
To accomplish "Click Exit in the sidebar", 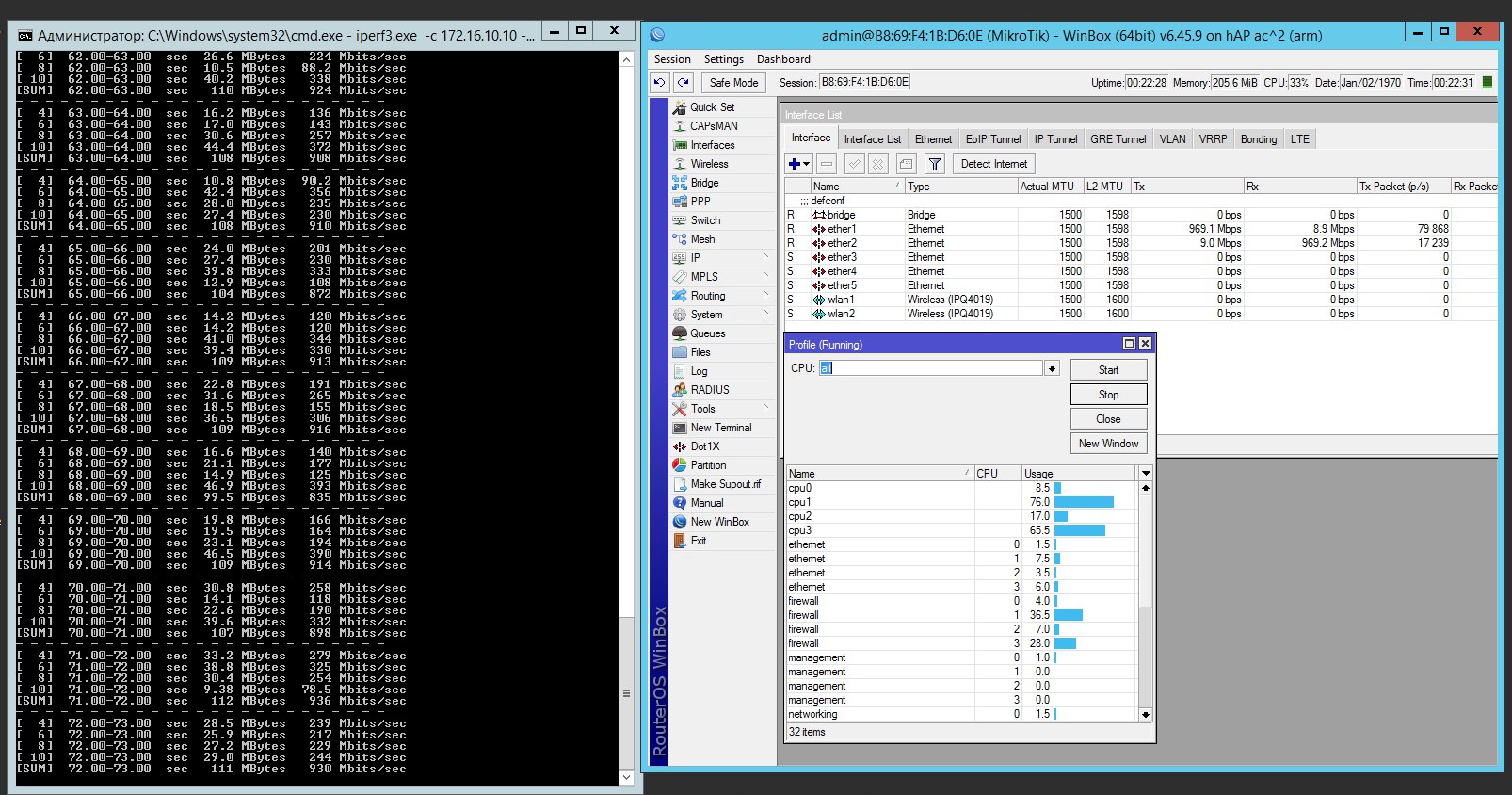I will pyautogui.click(x=699, y=541).
